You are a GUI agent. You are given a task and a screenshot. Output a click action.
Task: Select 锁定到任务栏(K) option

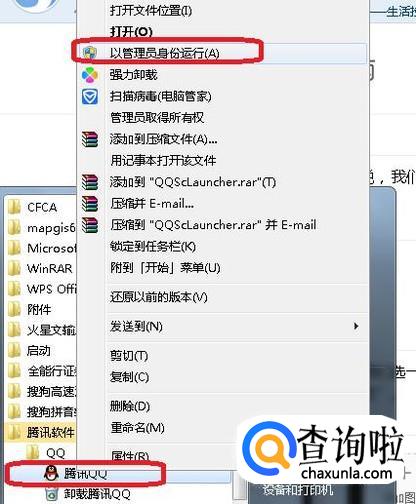(x=153, y=247)
